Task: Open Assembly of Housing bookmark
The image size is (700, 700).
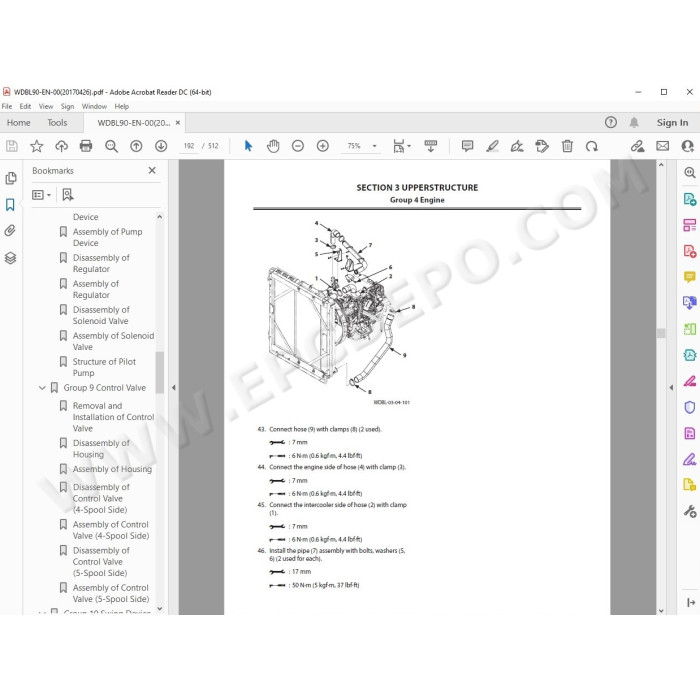Action: (112, 469)
